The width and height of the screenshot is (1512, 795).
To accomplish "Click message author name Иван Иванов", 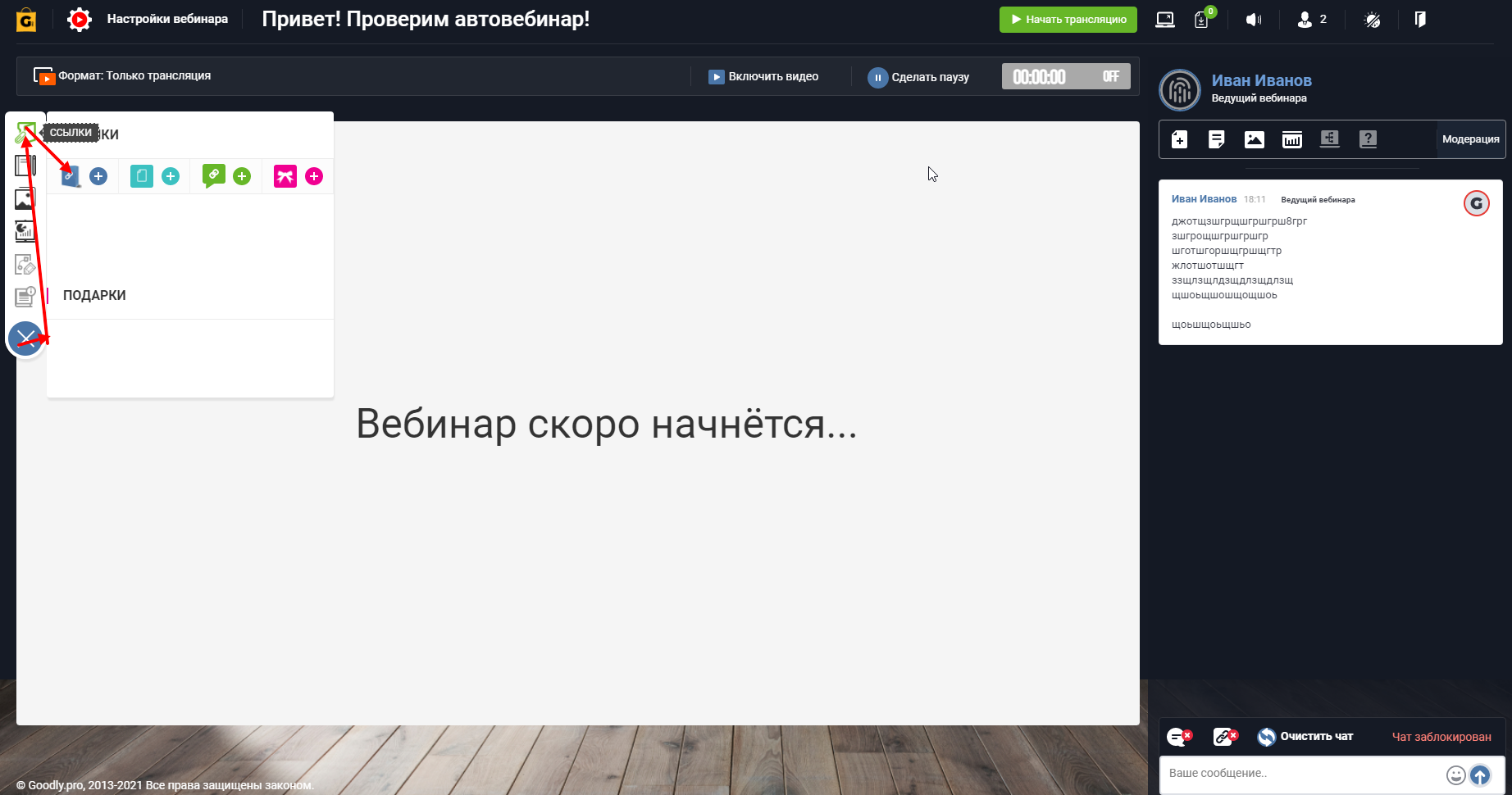I will click(1204, 199).
